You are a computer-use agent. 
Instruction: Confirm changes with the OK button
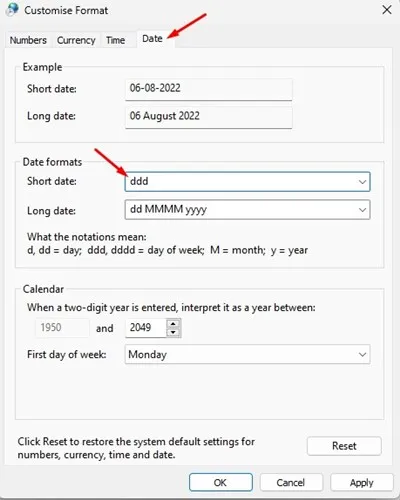click(x=221, y=482)
